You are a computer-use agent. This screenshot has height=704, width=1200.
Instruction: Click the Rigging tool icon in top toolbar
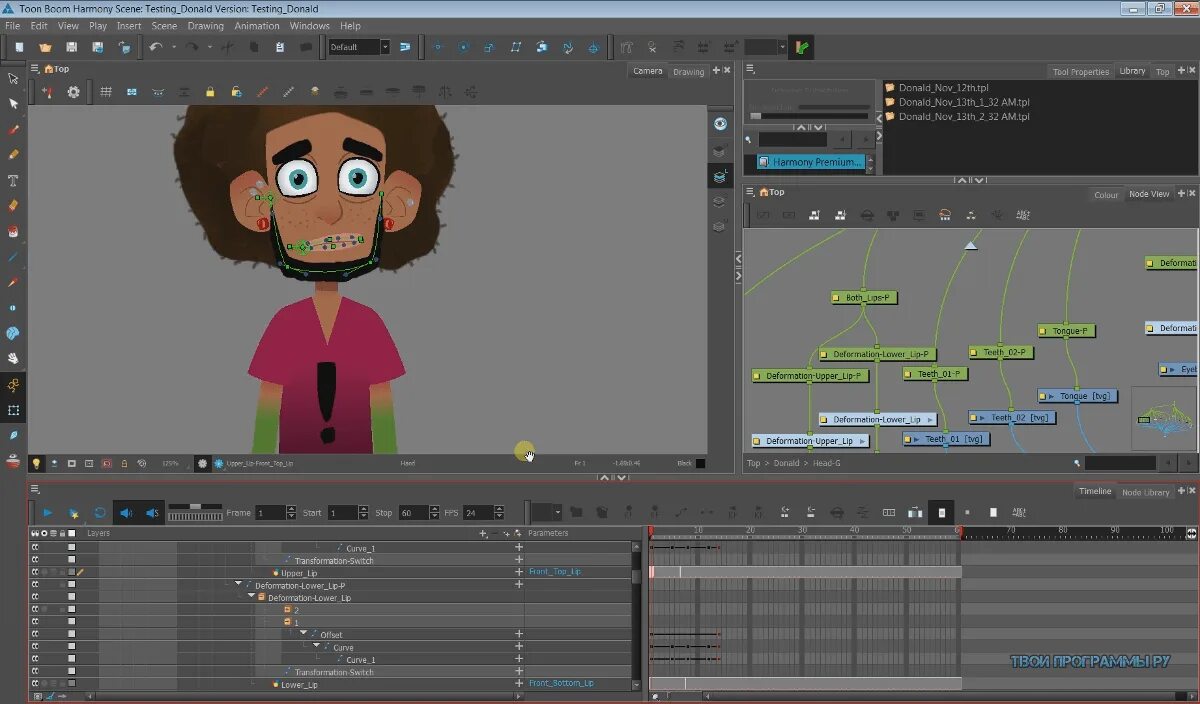click(x=625, y=47)
